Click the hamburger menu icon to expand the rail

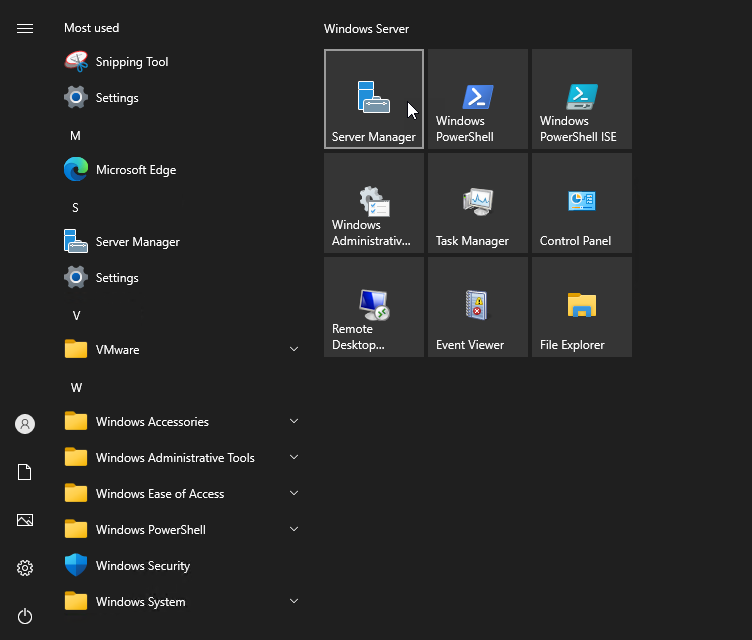coord(25,29)
